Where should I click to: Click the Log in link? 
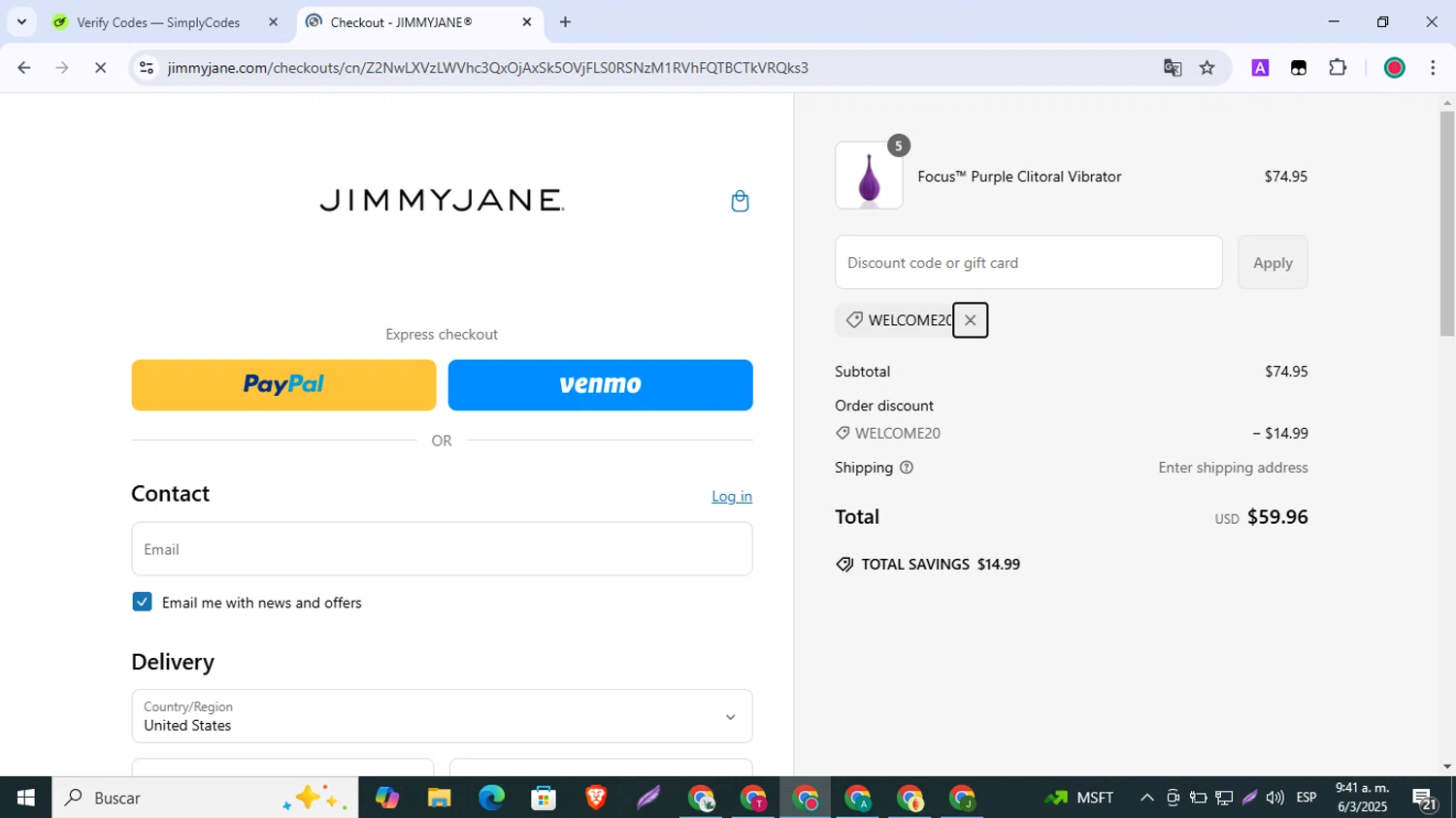[732, 496]
